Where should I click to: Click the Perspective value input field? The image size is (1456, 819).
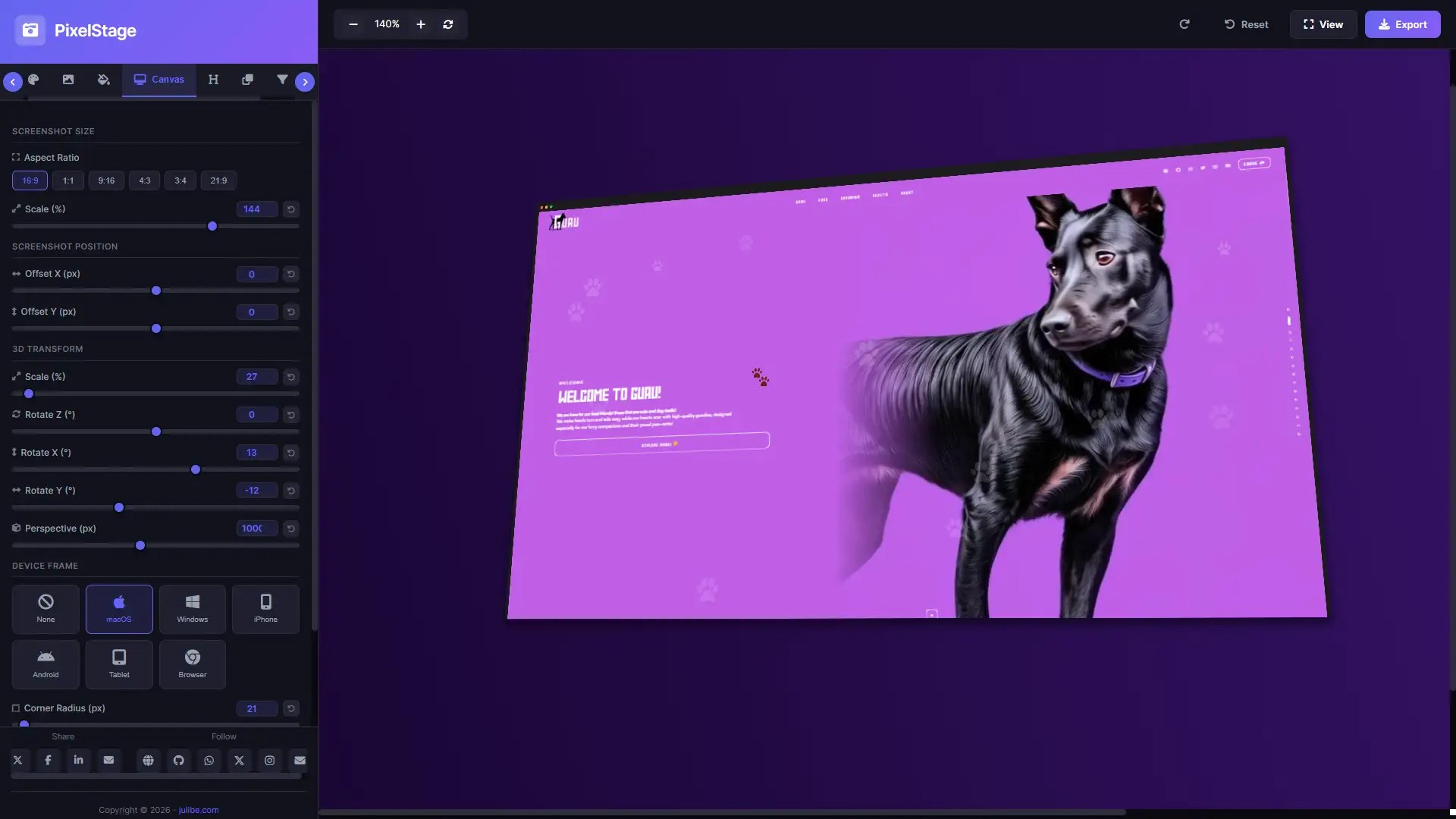tap(256, 529)
